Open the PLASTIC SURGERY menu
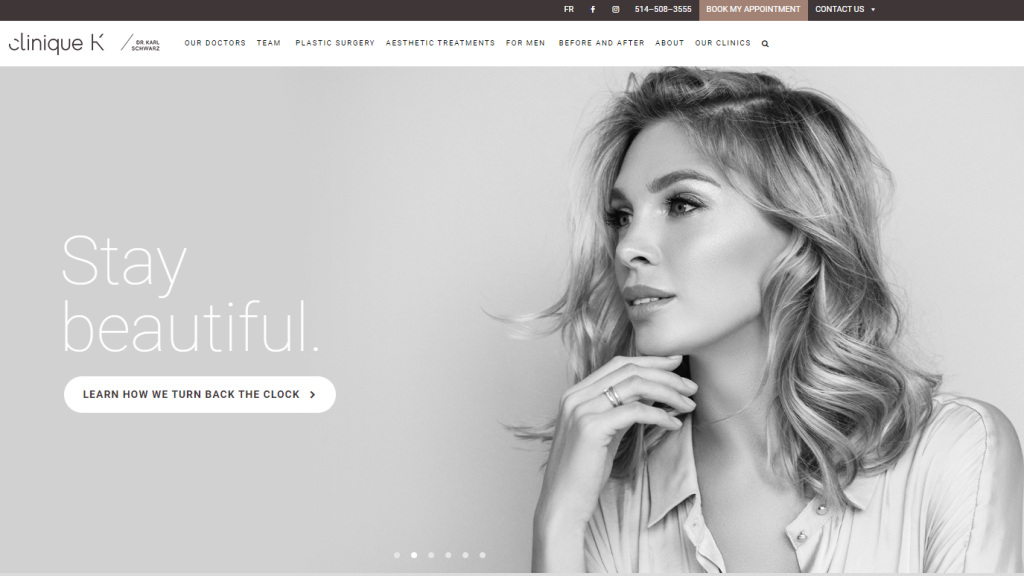The image size is (1024, 576). 334,43
